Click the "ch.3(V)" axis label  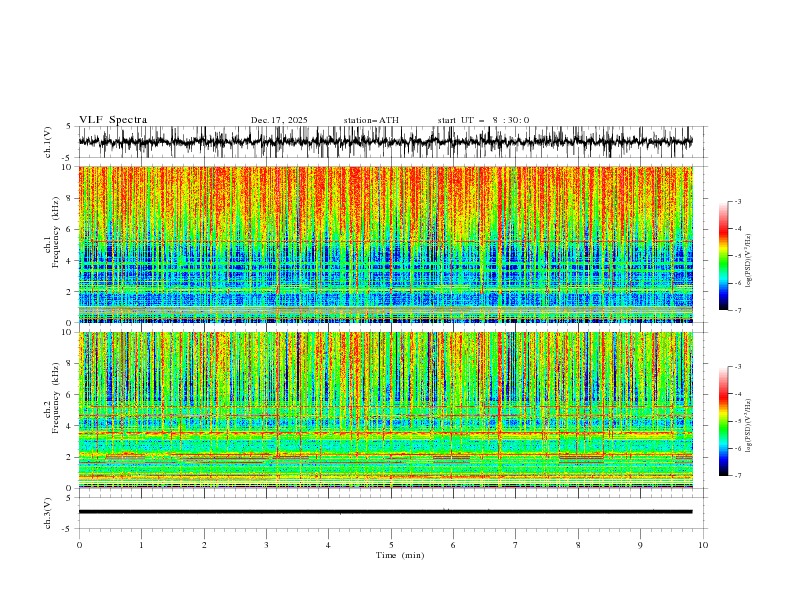point(48,513)
